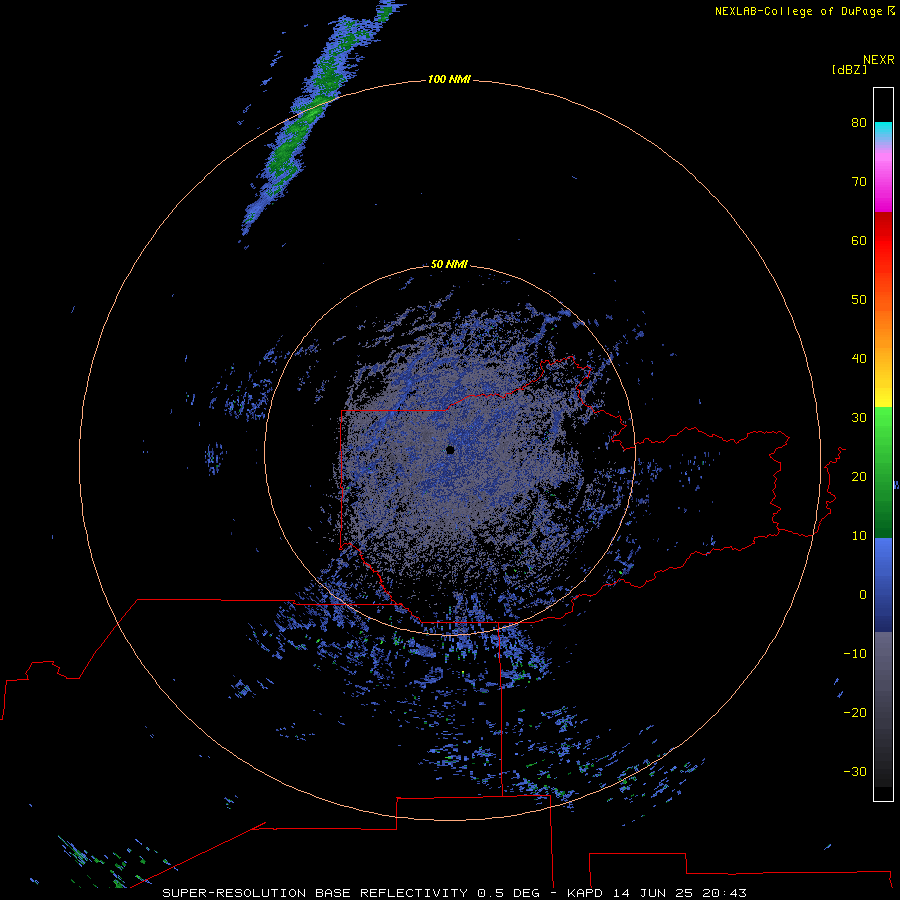Click the 20 value on dBZ scale
900x900 pixels.
point(859,477)
